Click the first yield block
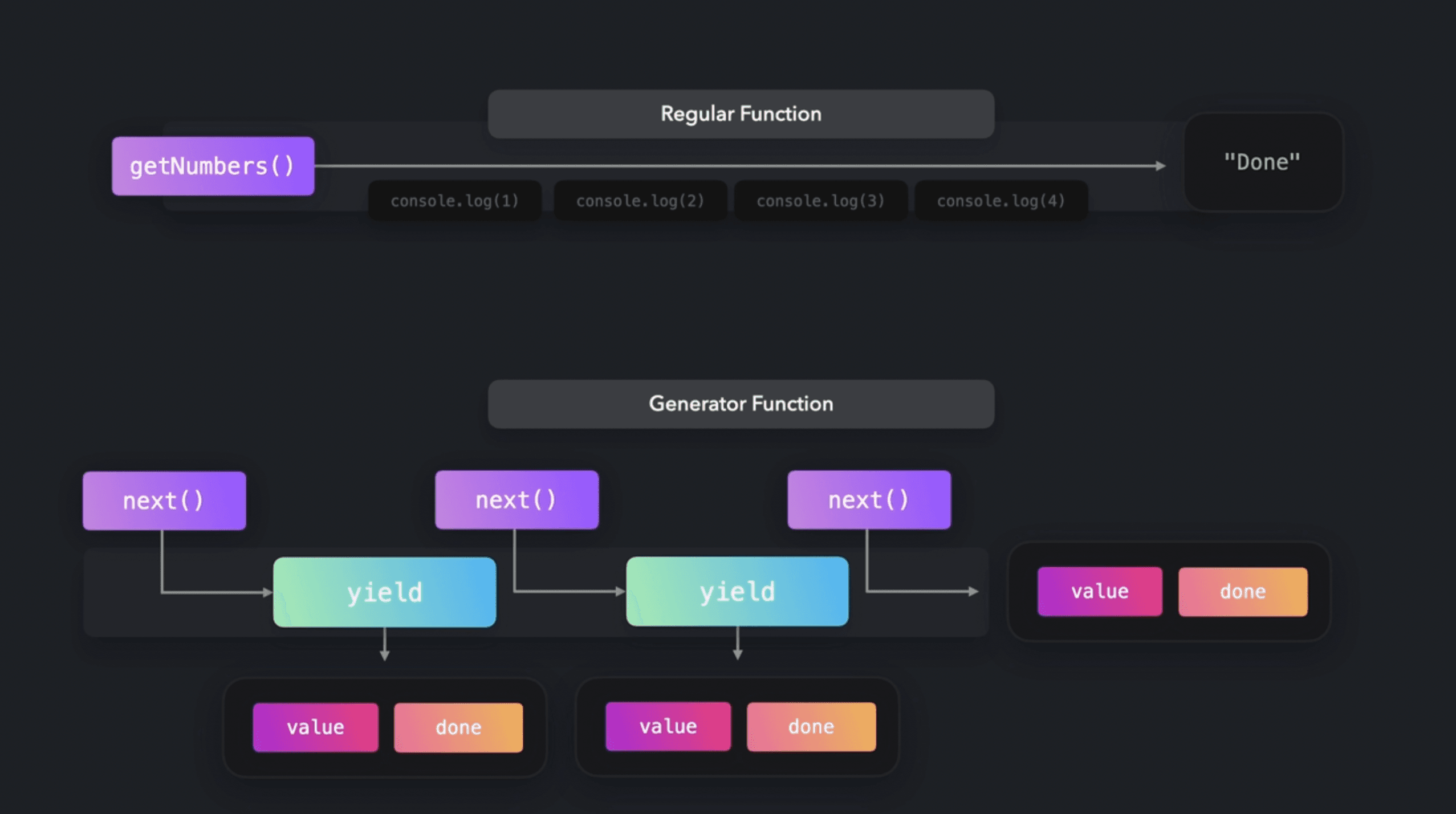 [x=385, y=592]
